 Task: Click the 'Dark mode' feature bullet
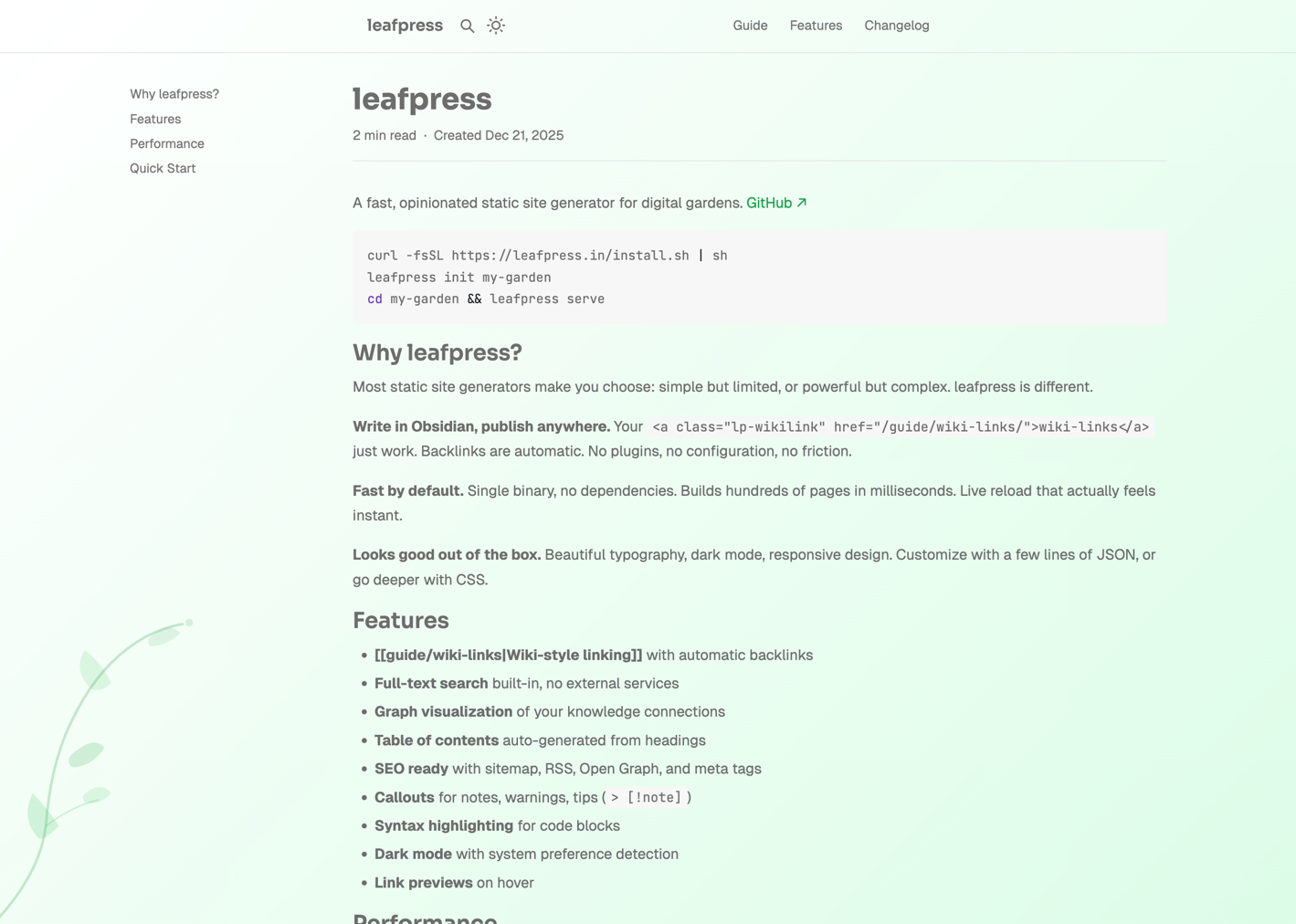526,854
